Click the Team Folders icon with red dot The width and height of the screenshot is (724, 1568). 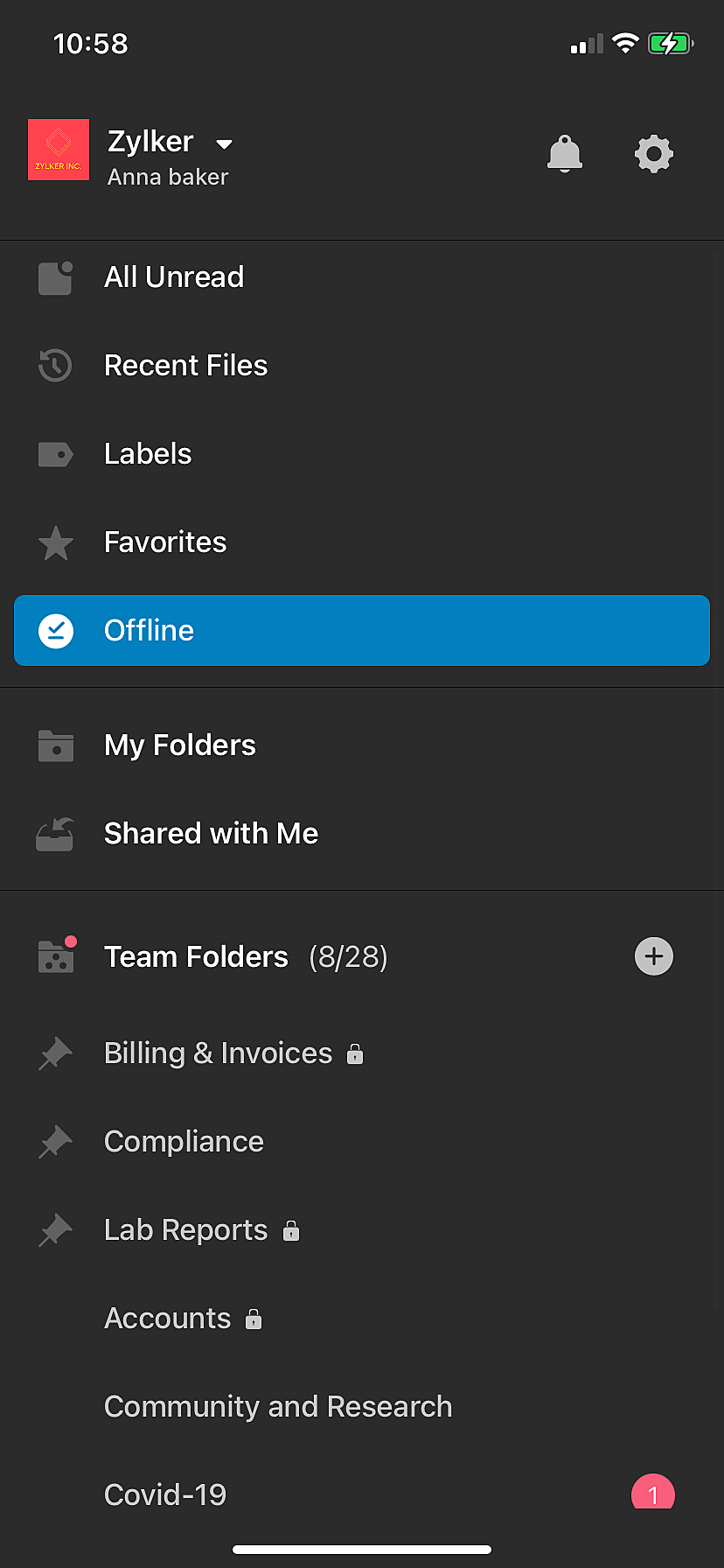pyautogui.click(x=57, y=955)
